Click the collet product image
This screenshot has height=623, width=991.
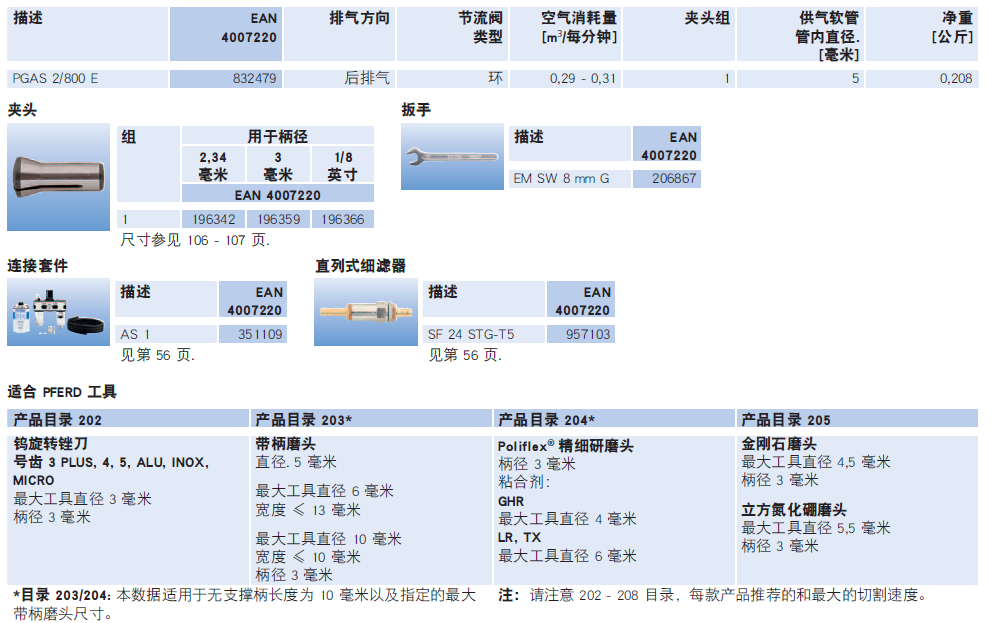[58, 177]
